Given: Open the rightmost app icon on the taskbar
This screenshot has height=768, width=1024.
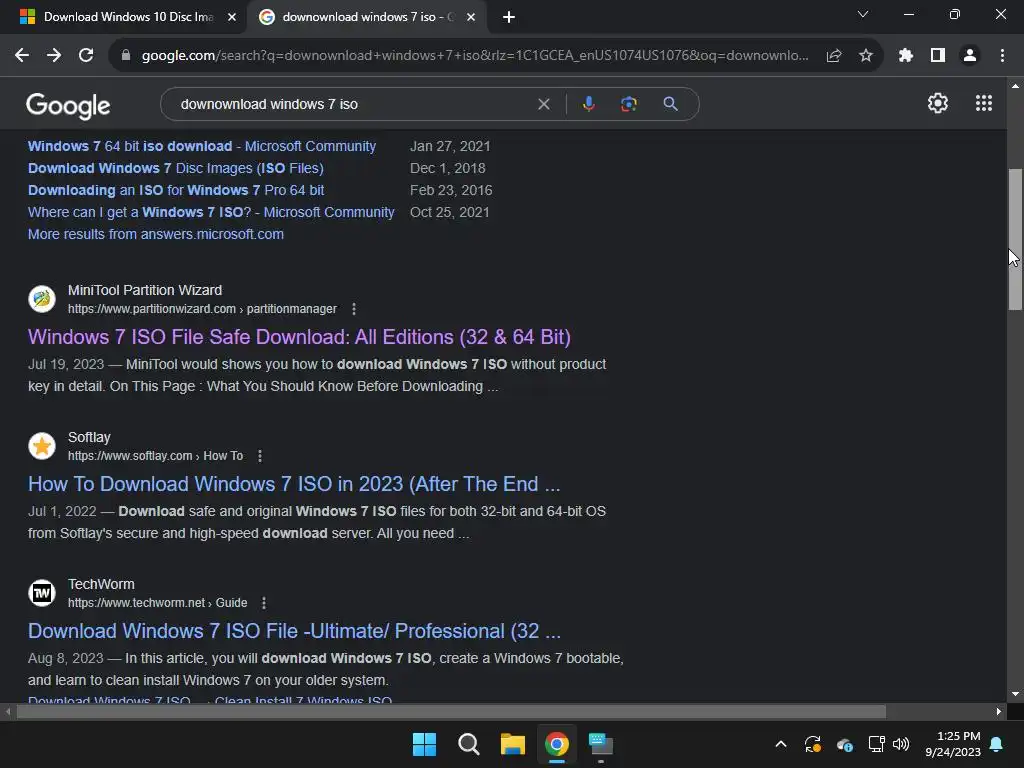Looking at the screenshot, I should pyautogui.click(x=601, y=744).
